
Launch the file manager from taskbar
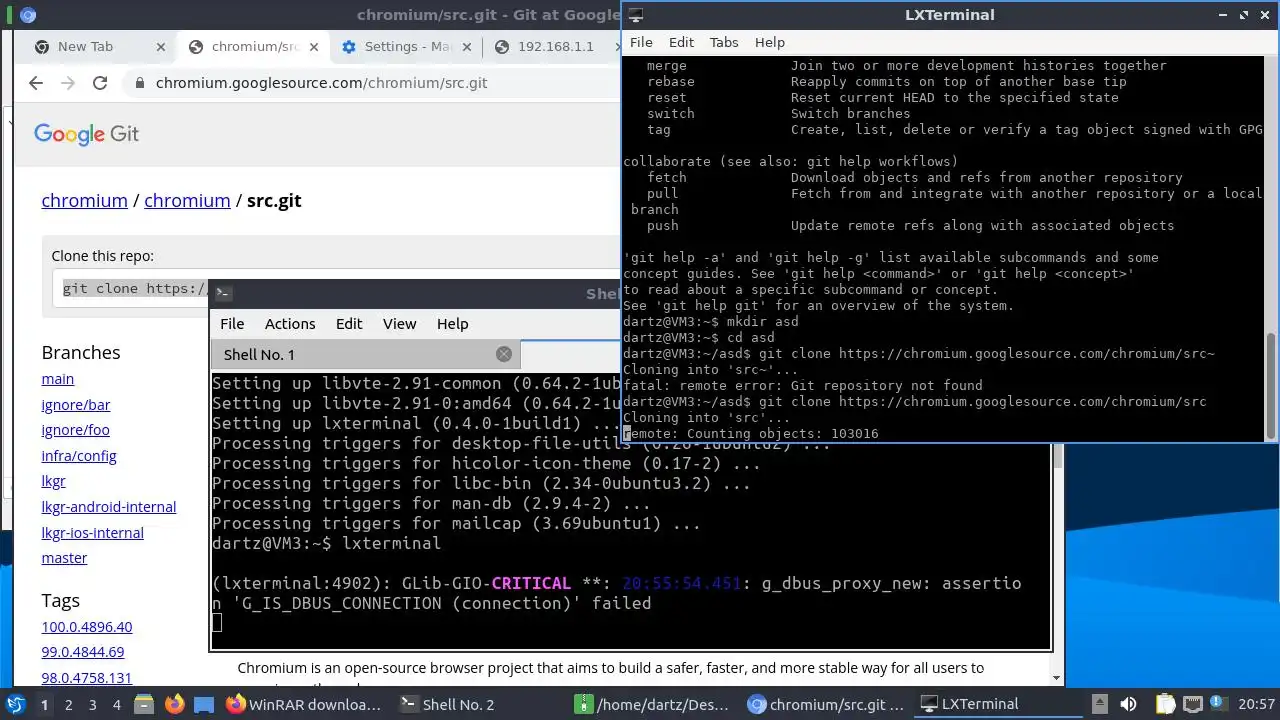[x=143, y=704]
